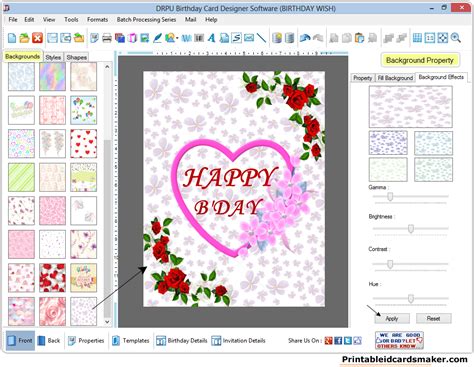Click the 'We are good or bad' feedback banner
The width and height of the screenshot is (474, 367).
tap(399, 340)
